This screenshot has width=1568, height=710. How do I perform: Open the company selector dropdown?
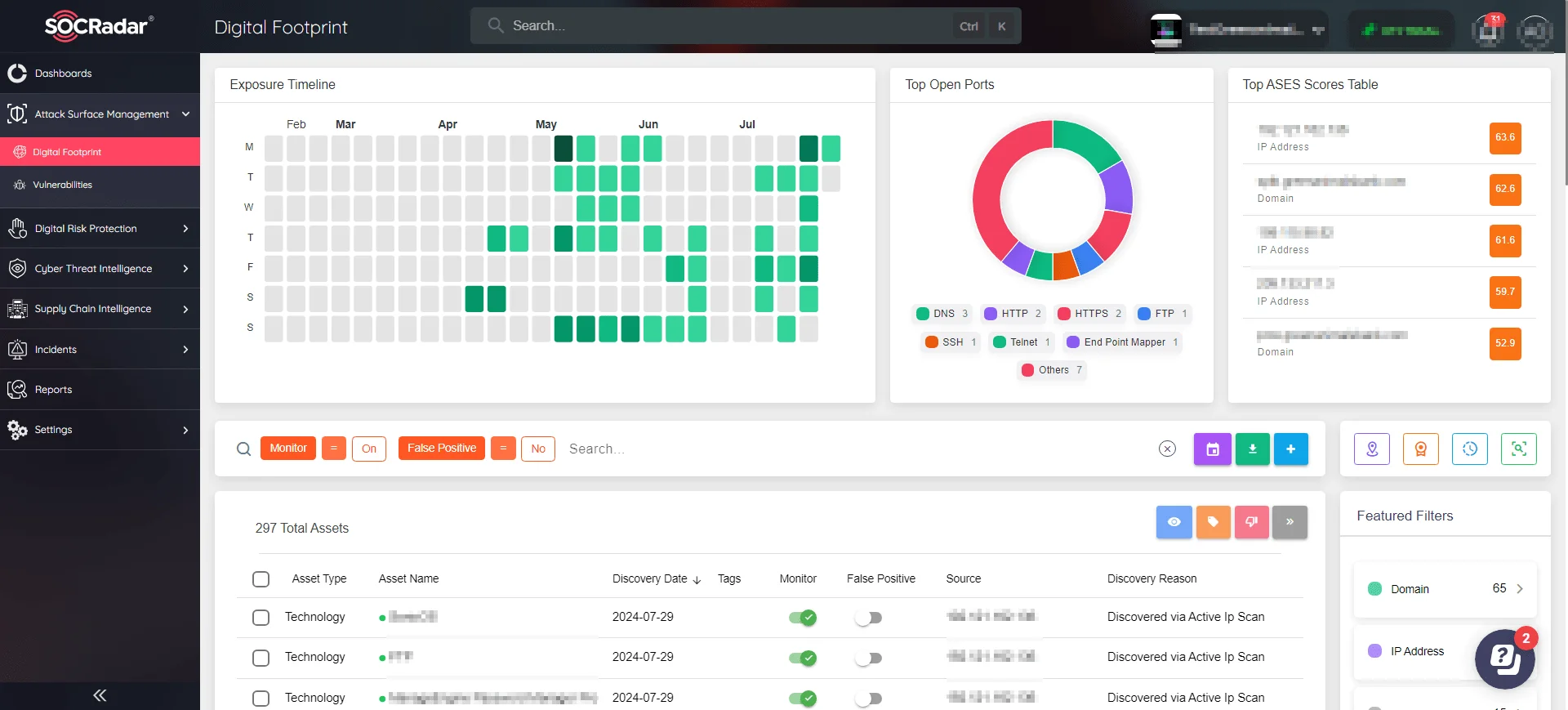pyautogui.click(x=1239, y=30)
